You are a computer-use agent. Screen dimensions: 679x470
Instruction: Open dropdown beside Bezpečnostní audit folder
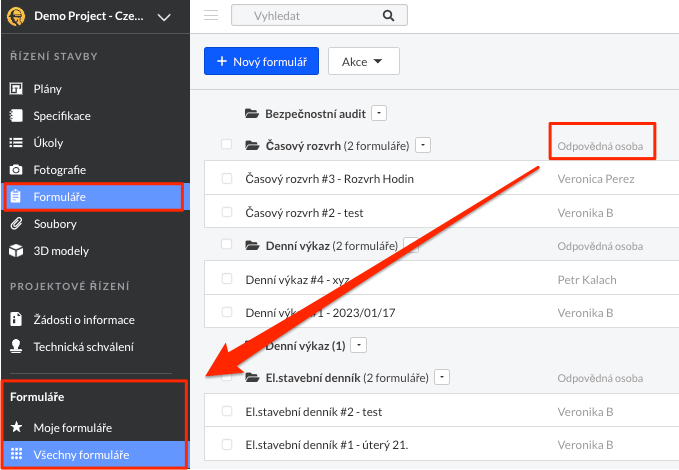(x=379, y=114)
